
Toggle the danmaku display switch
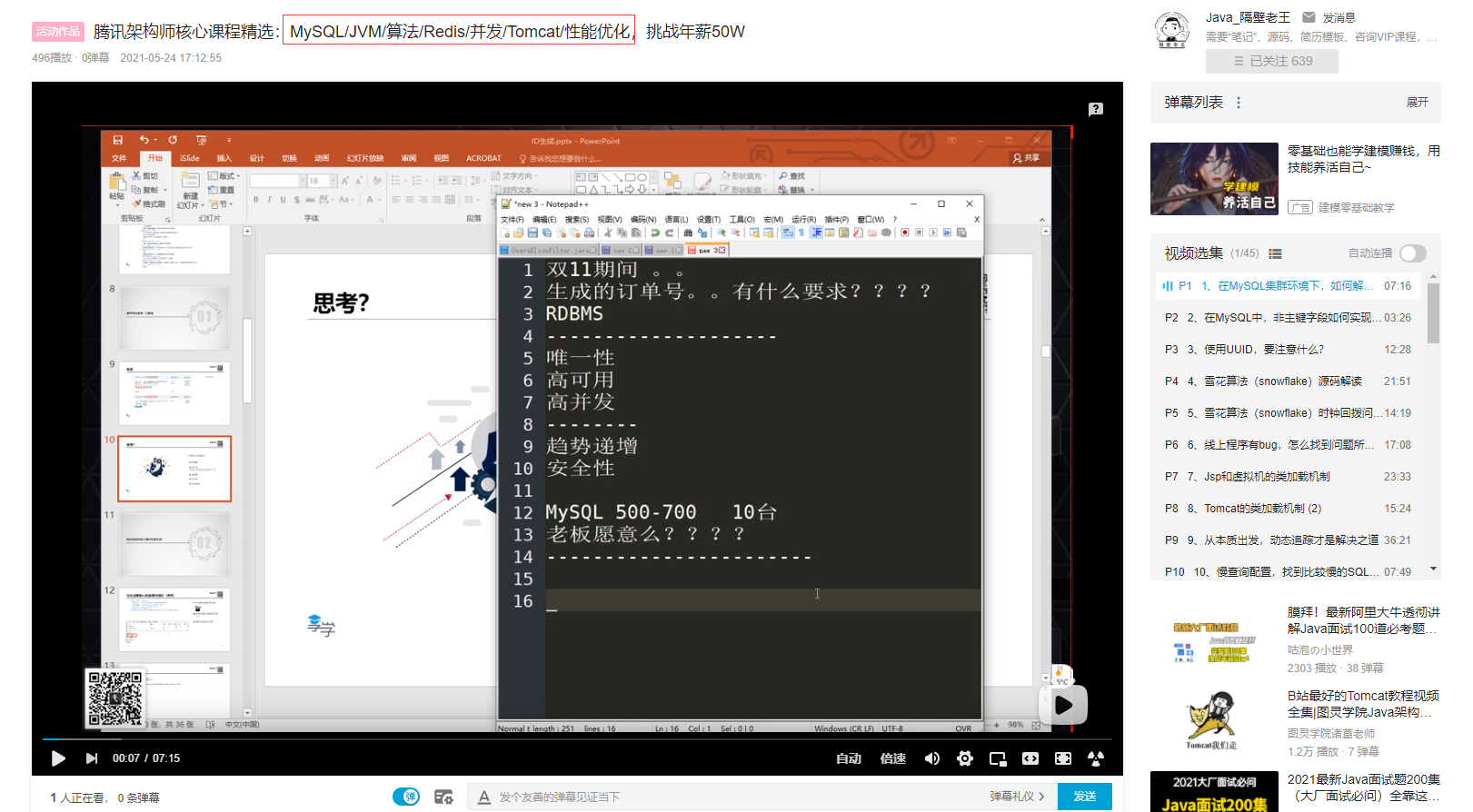click(x=406, y=797)
